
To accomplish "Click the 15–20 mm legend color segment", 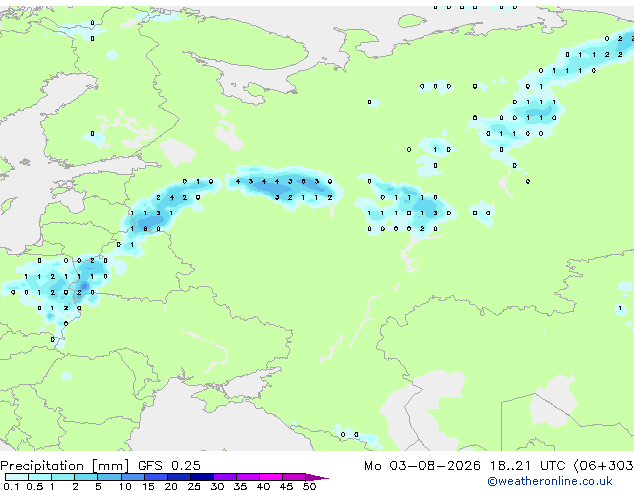I will click(x=155, y=477).
